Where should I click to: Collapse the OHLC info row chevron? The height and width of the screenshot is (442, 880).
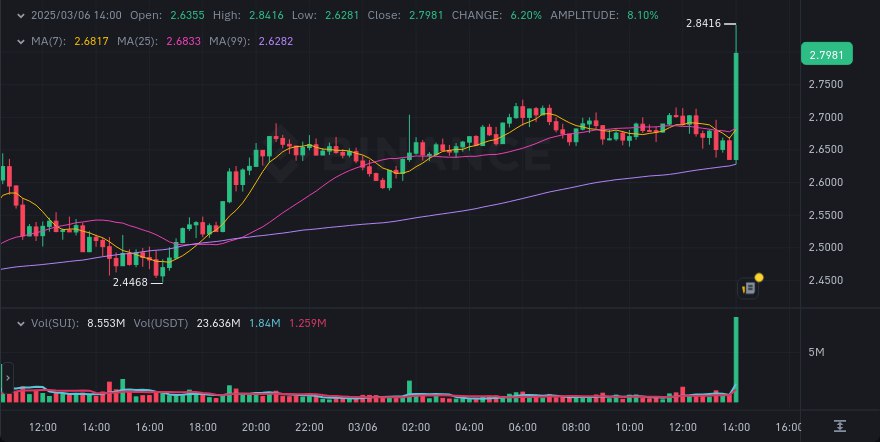click(21, 16)
